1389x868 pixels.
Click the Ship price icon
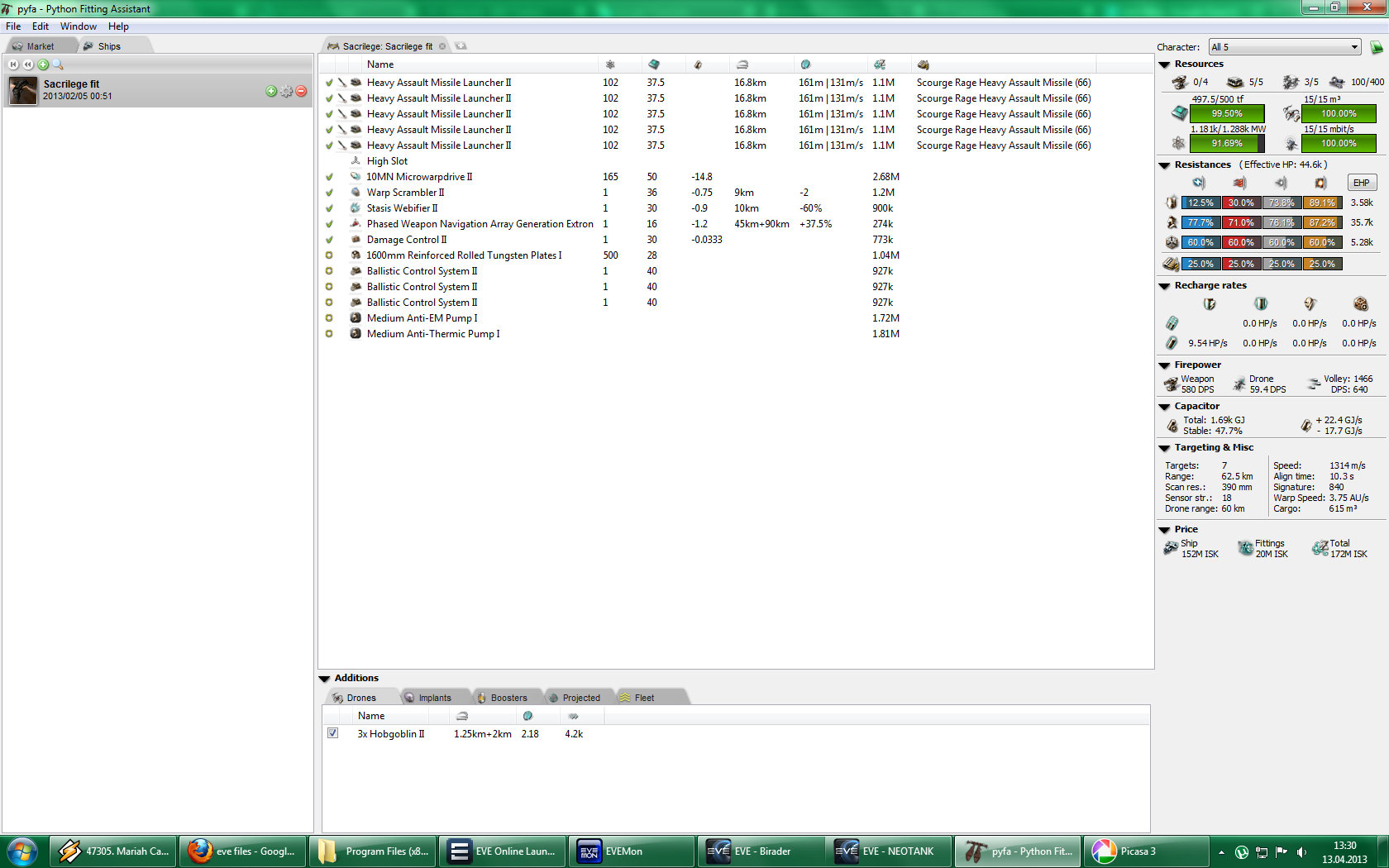click(x=1171, y=547)
